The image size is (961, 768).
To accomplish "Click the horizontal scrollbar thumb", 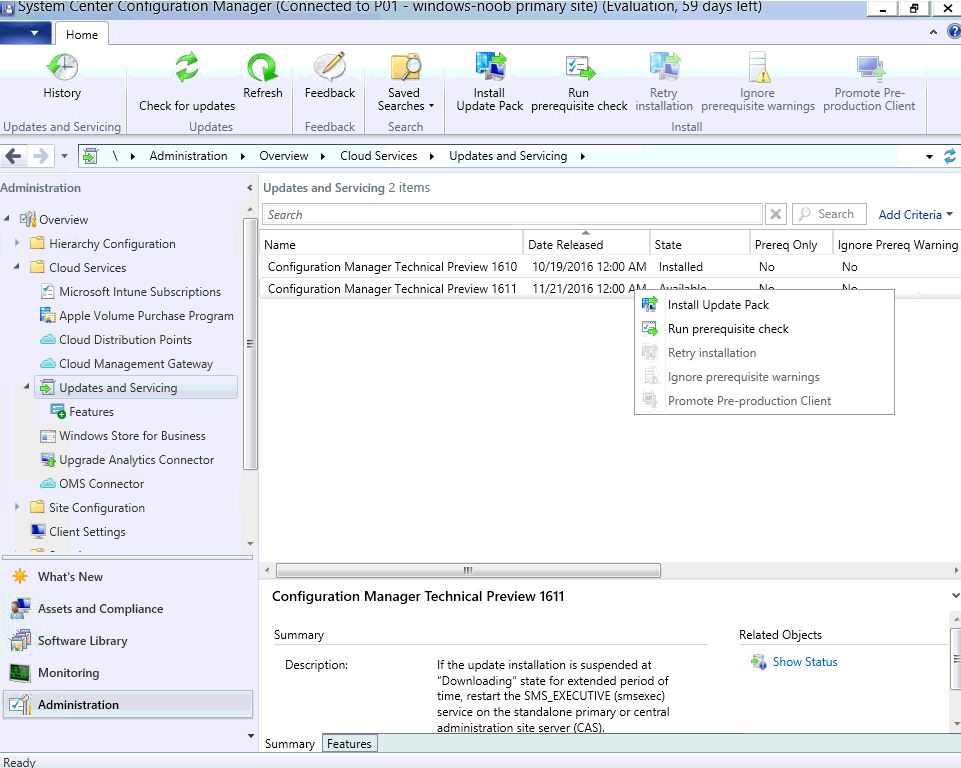I will coord(468,571).
